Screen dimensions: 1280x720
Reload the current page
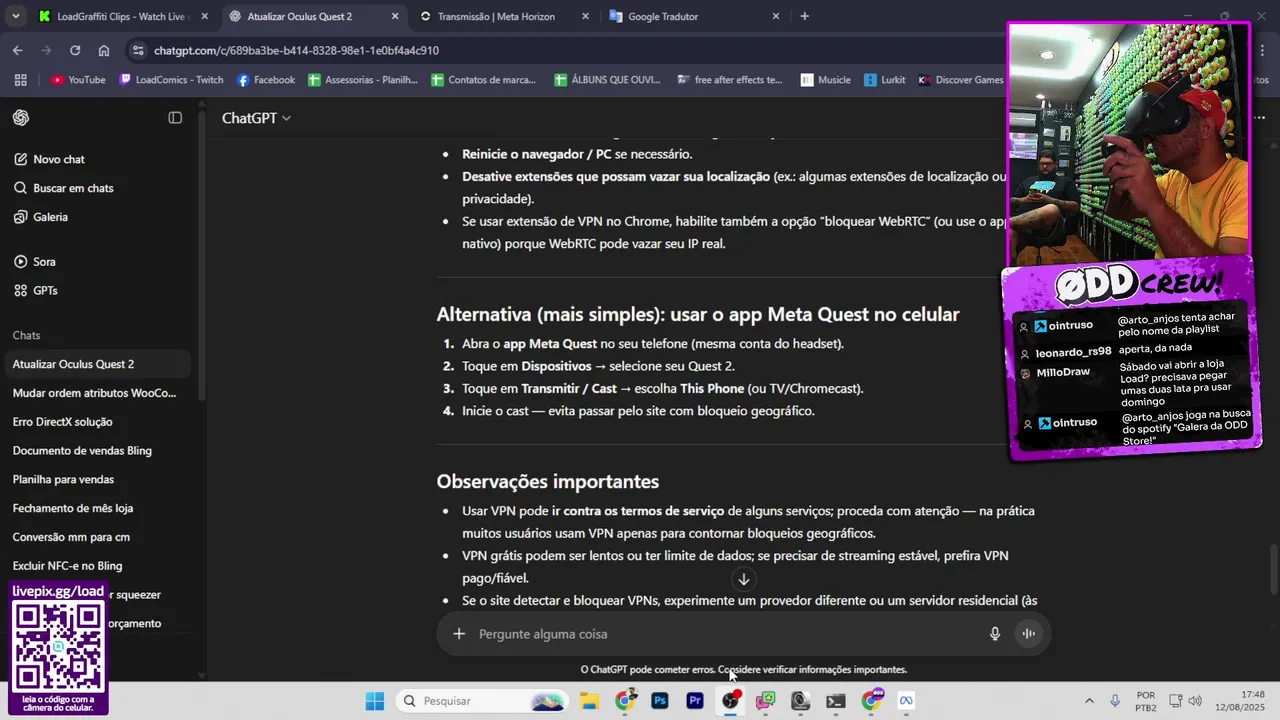point(75,50)
